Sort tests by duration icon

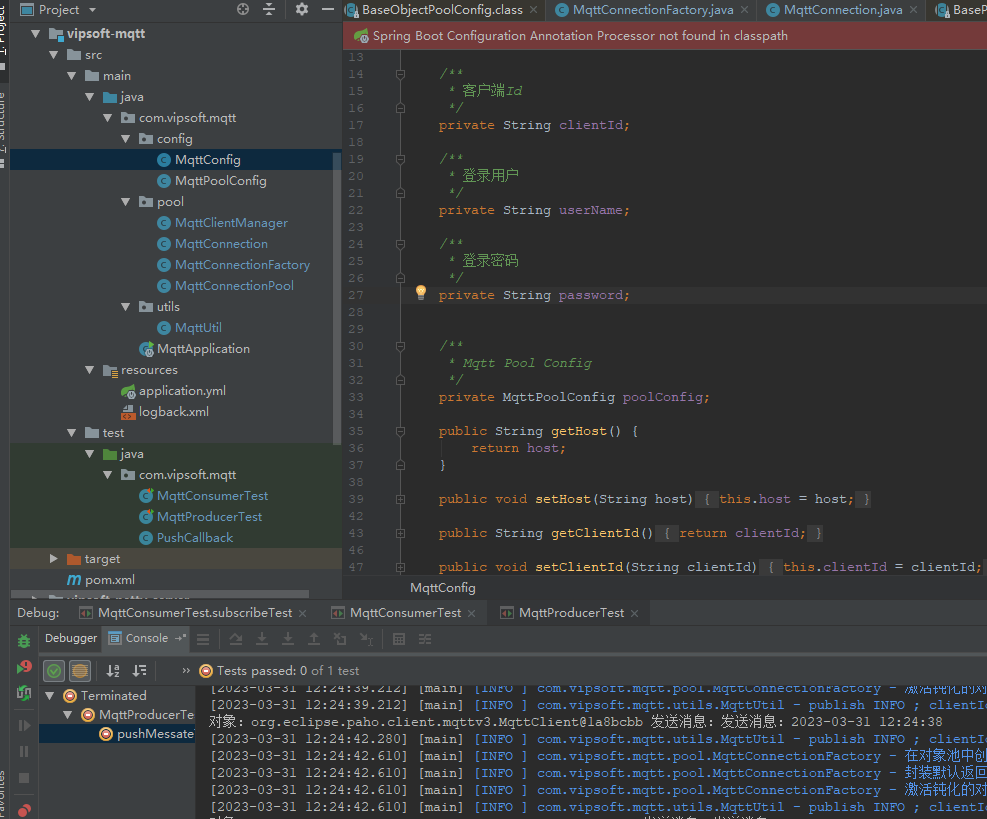140,671
